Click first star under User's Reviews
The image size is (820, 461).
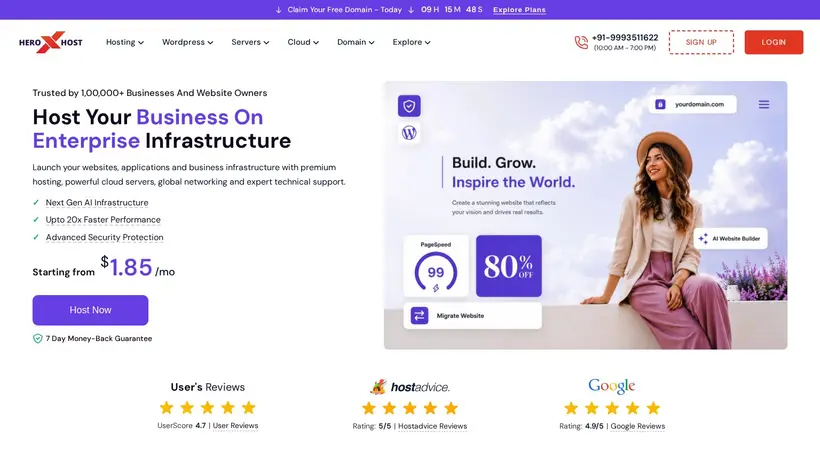click(166, 407)
